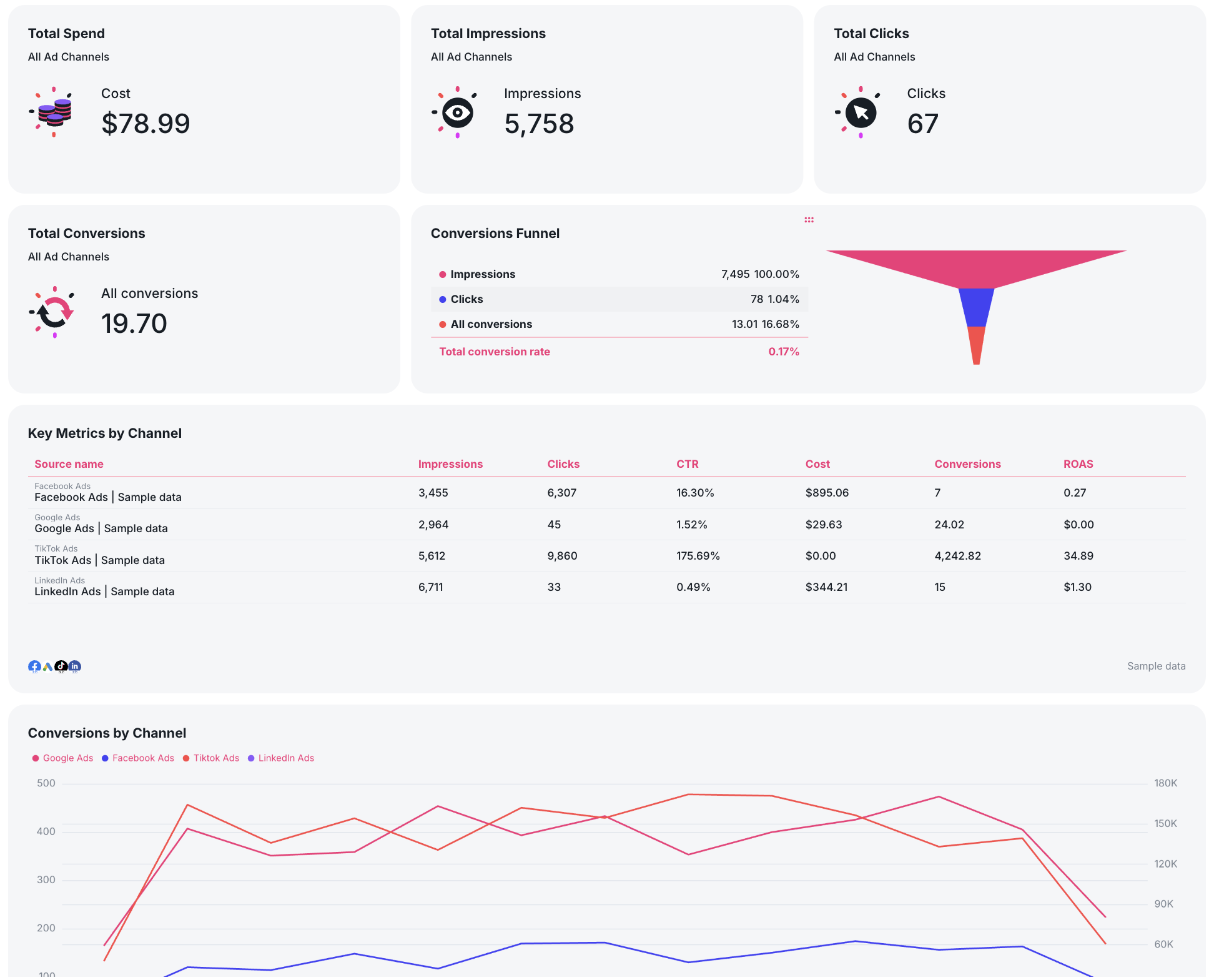Click the Facebook icon below the Key Metrics table
This screenshot has width=1214, height=980.
coord(35,666)
